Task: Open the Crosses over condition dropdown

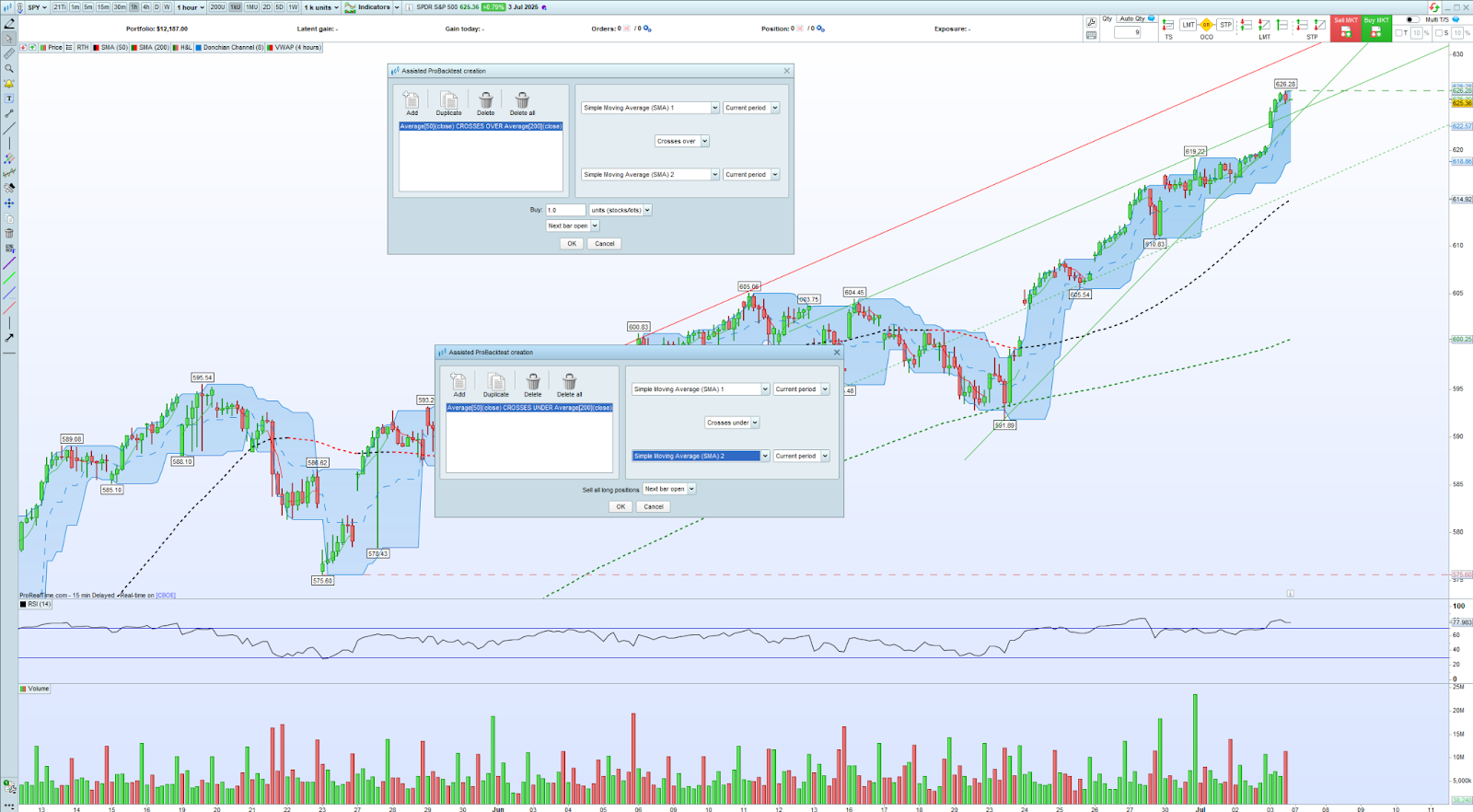Action: [x=682, y=141]
